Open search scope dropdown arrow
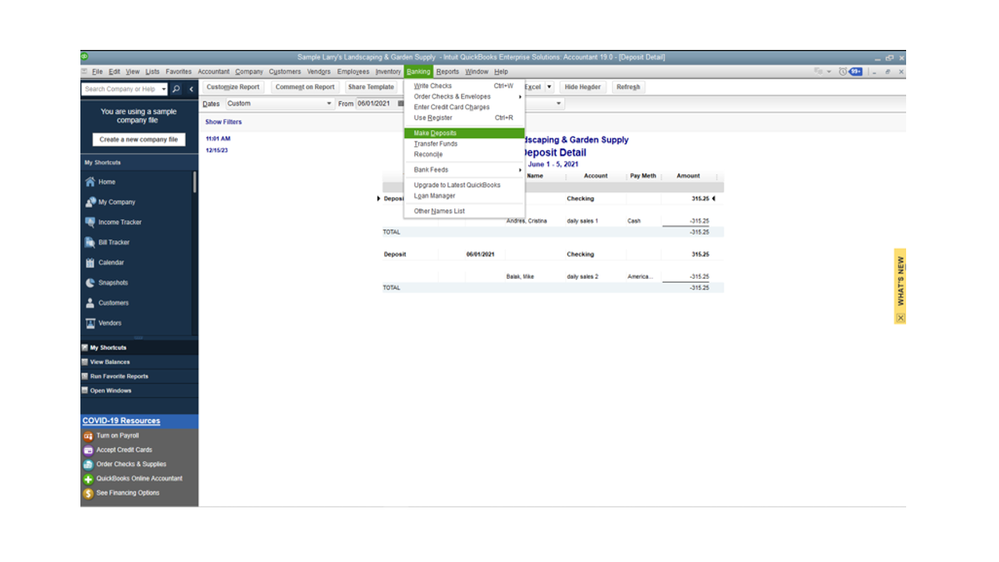Image resolution: width=999 pixels, height=562 pixels. 164,89
